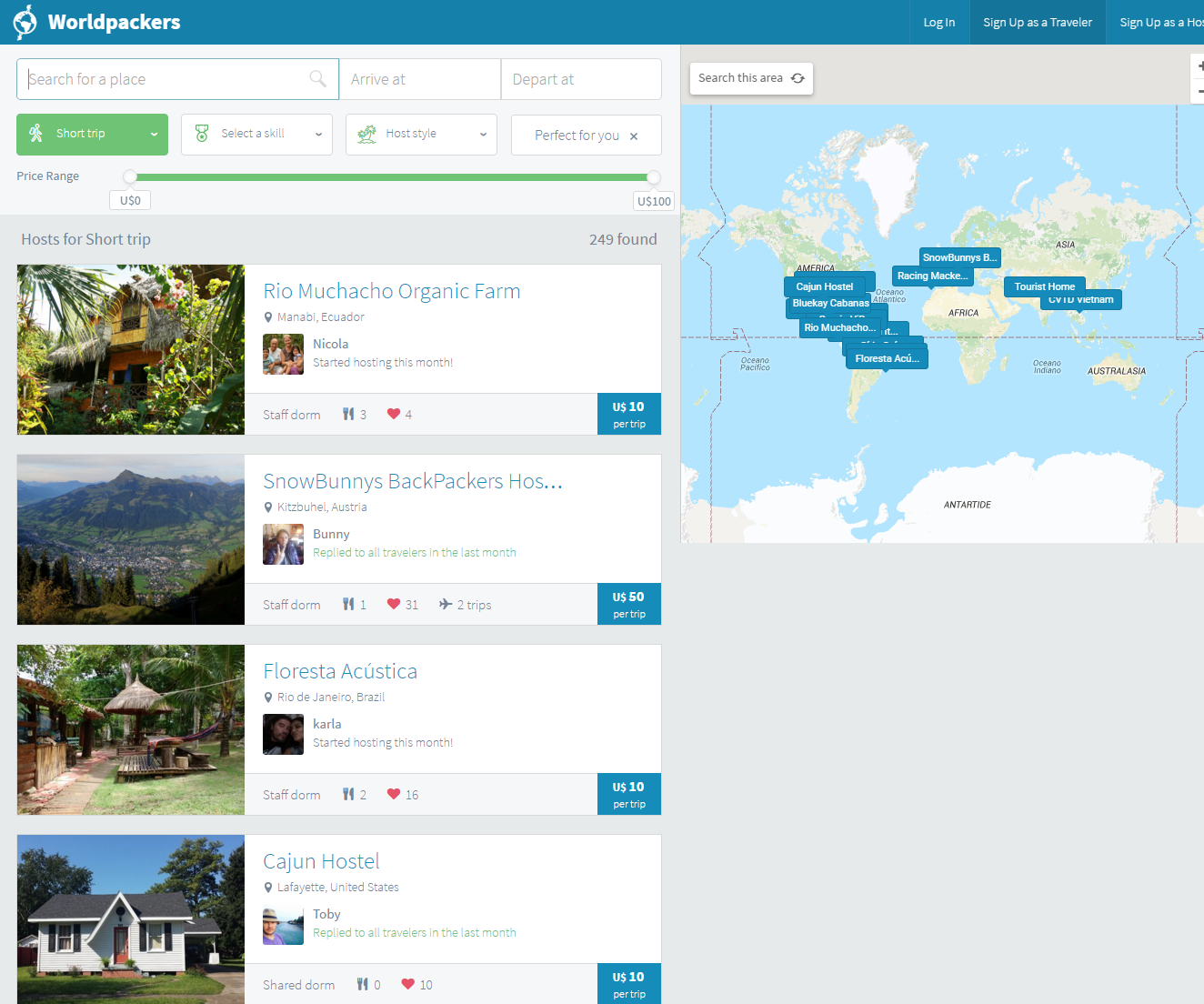Click the Racing Macke... map marker
This screenshot has width=1204, height=1004.
click(x=932, y=276)
